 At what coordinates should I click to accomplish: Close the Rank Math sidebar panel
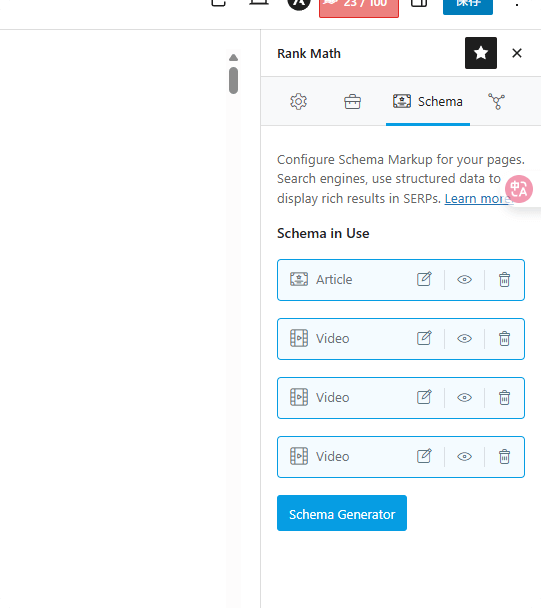517,53
